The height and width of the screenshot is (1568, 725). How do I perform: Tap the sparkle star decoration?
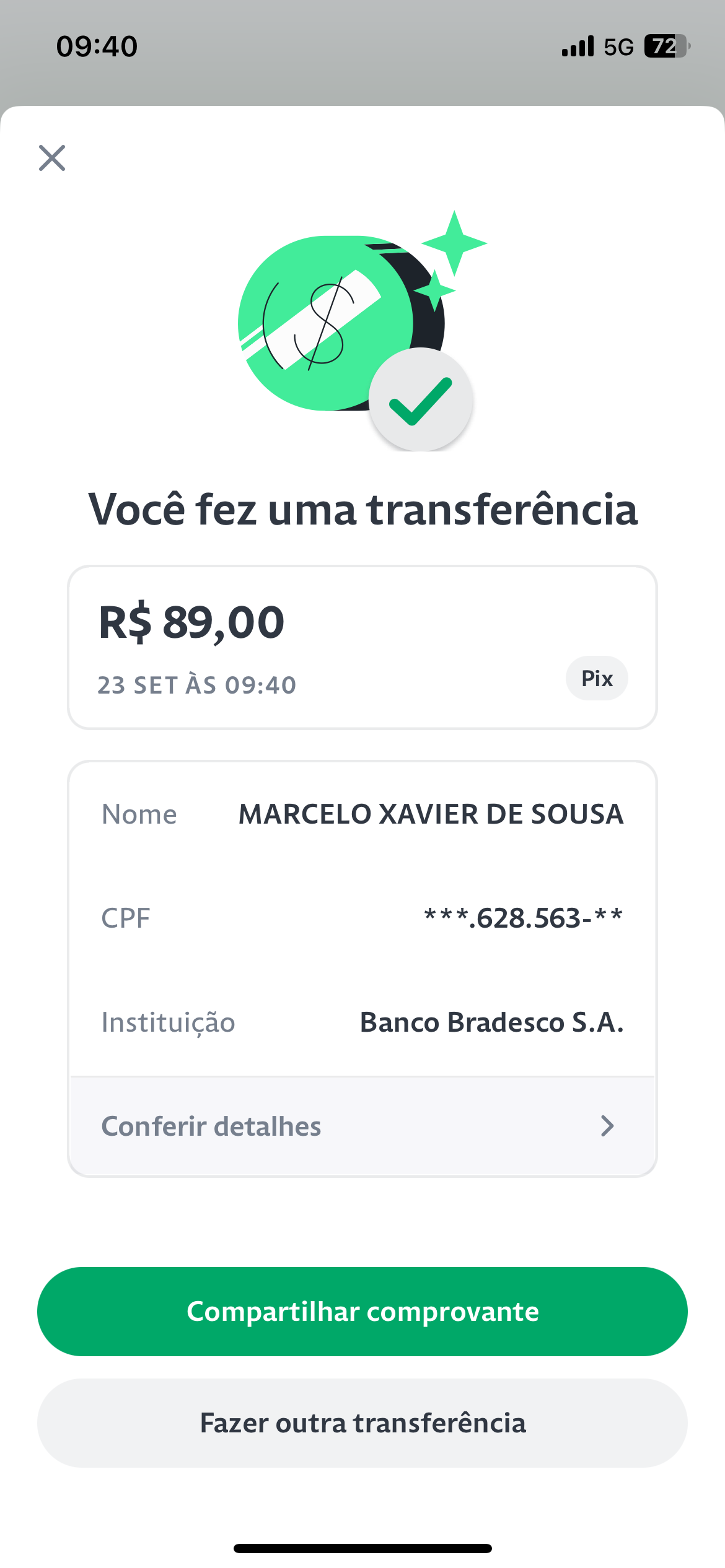(x=454, y=243)
